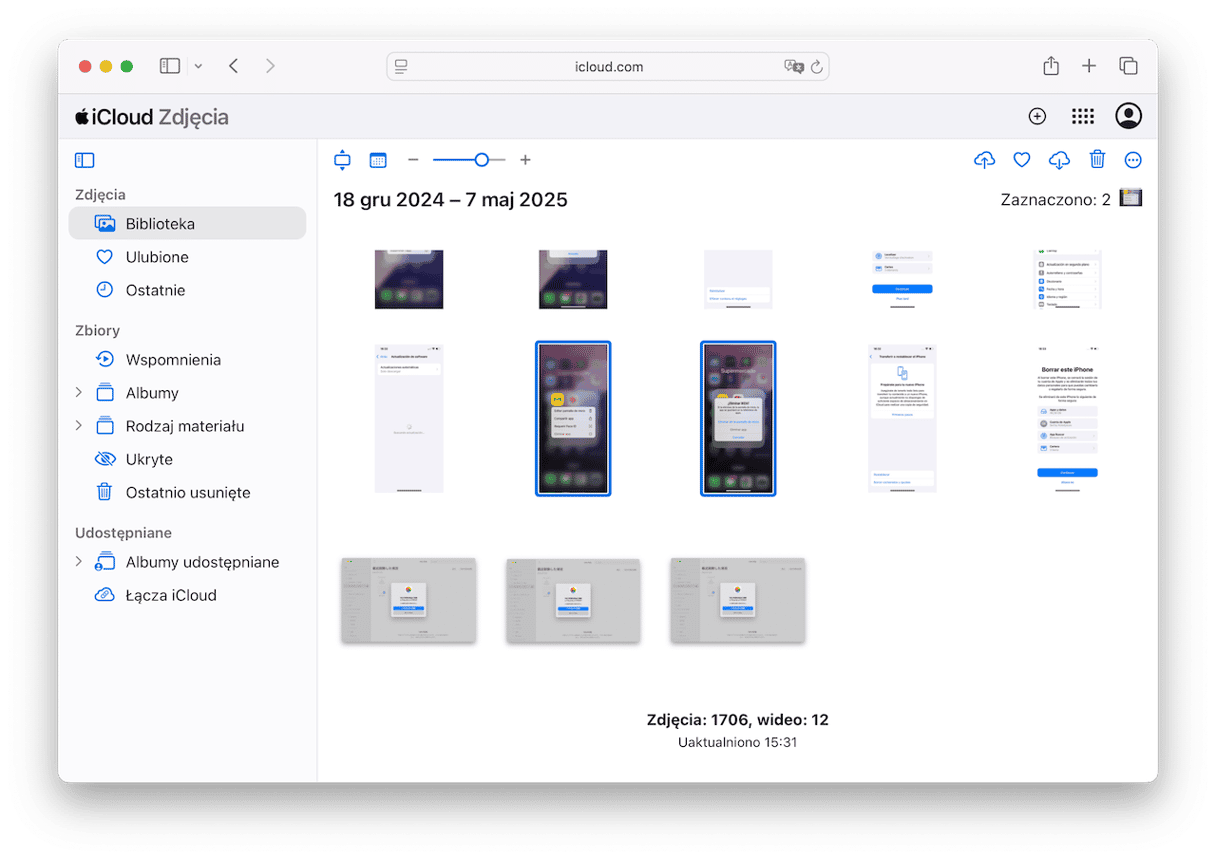The image size is (1216, 859).
Task: Zoom in thumbnails with plus button
Action: (525, 160)
